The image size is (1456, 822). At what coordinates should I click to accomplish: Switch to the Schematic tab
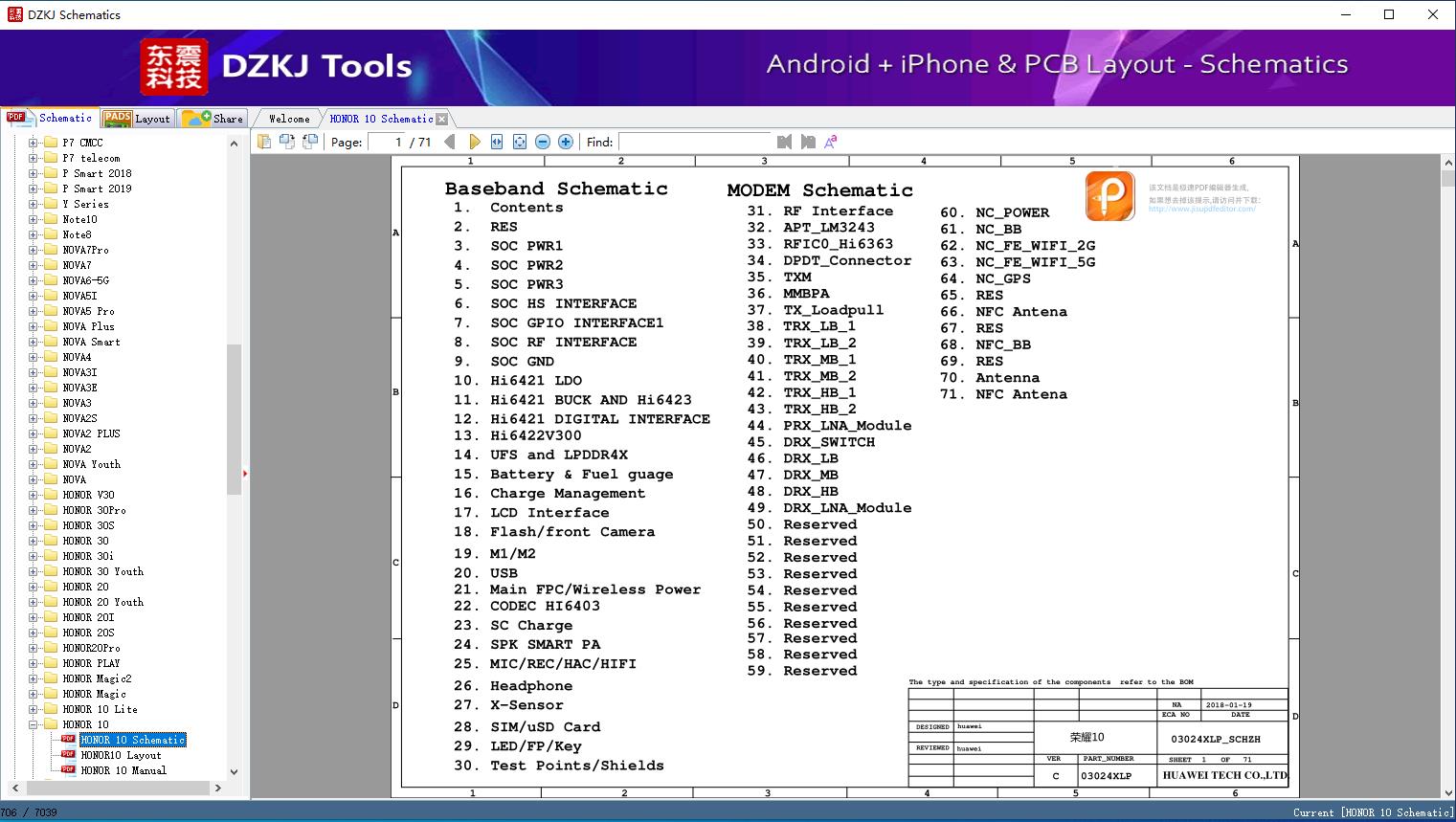click(x=51, y=118)
